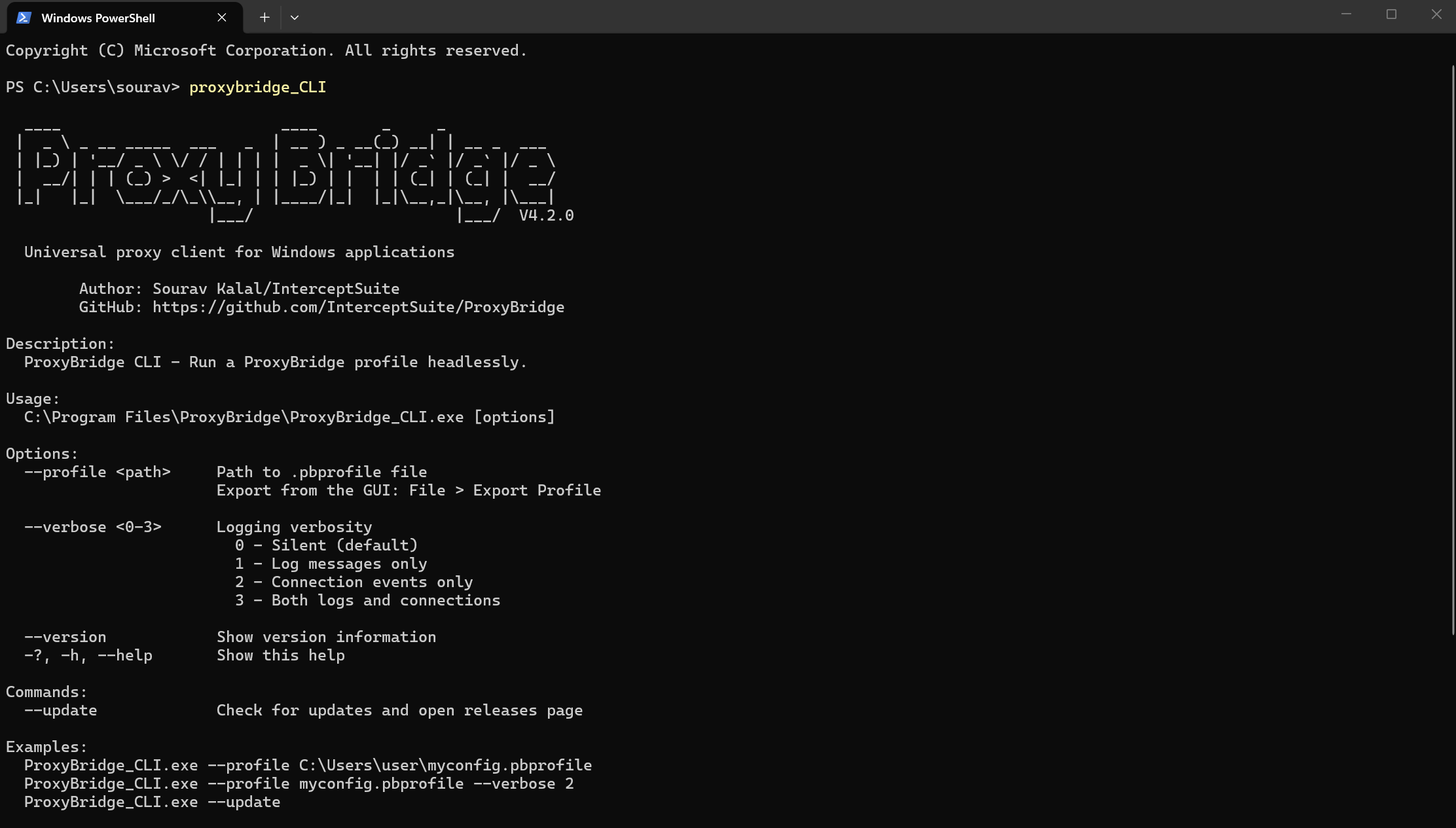Expand the new tab profile dropdown
The height and width of the screenshot is (828, 1456).
point(295,18)
